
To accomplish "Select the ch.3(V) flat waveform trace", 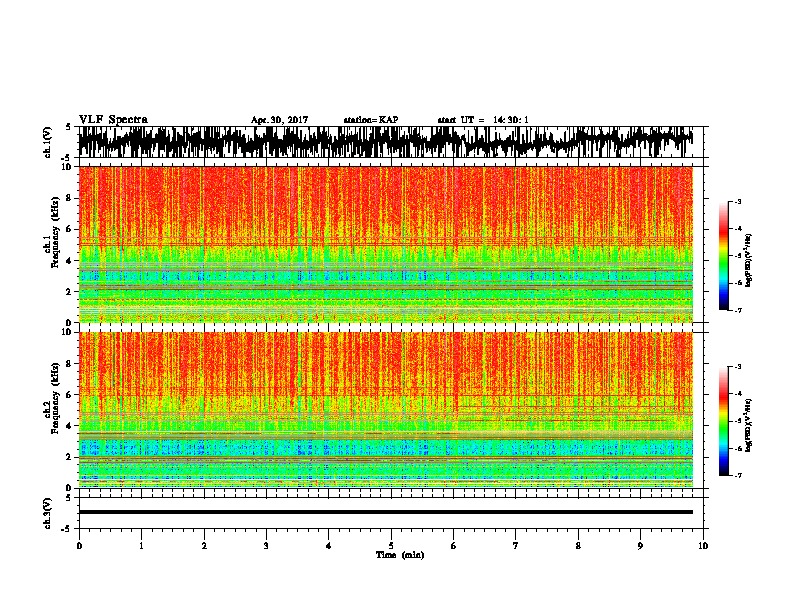I will pos(386,512).
